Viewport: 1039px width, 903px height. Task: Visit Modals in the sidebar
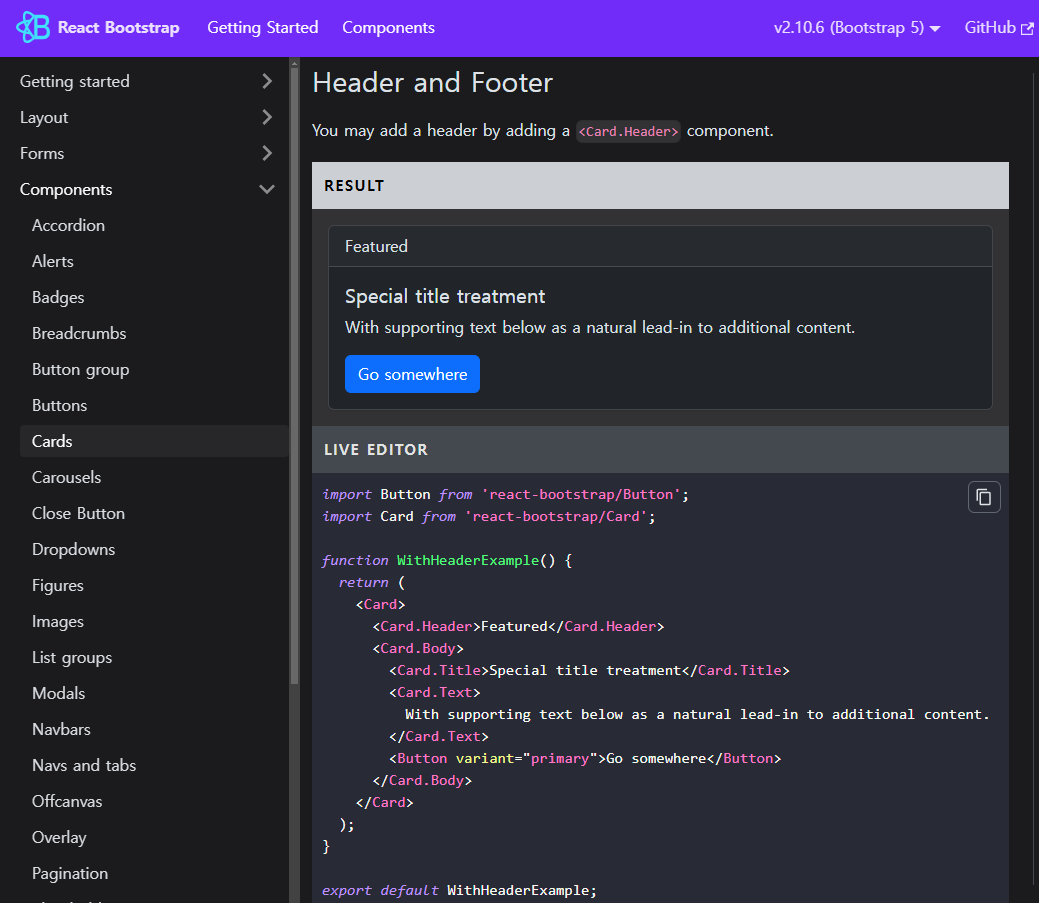pos(58,693)
